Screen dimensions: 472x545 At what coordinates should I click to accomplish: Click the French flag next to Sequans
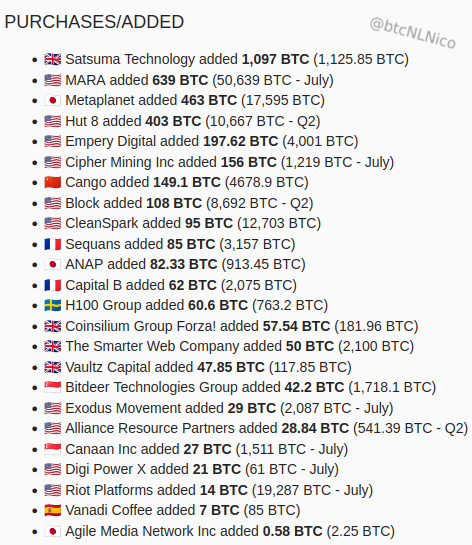[x=53, y=244]
